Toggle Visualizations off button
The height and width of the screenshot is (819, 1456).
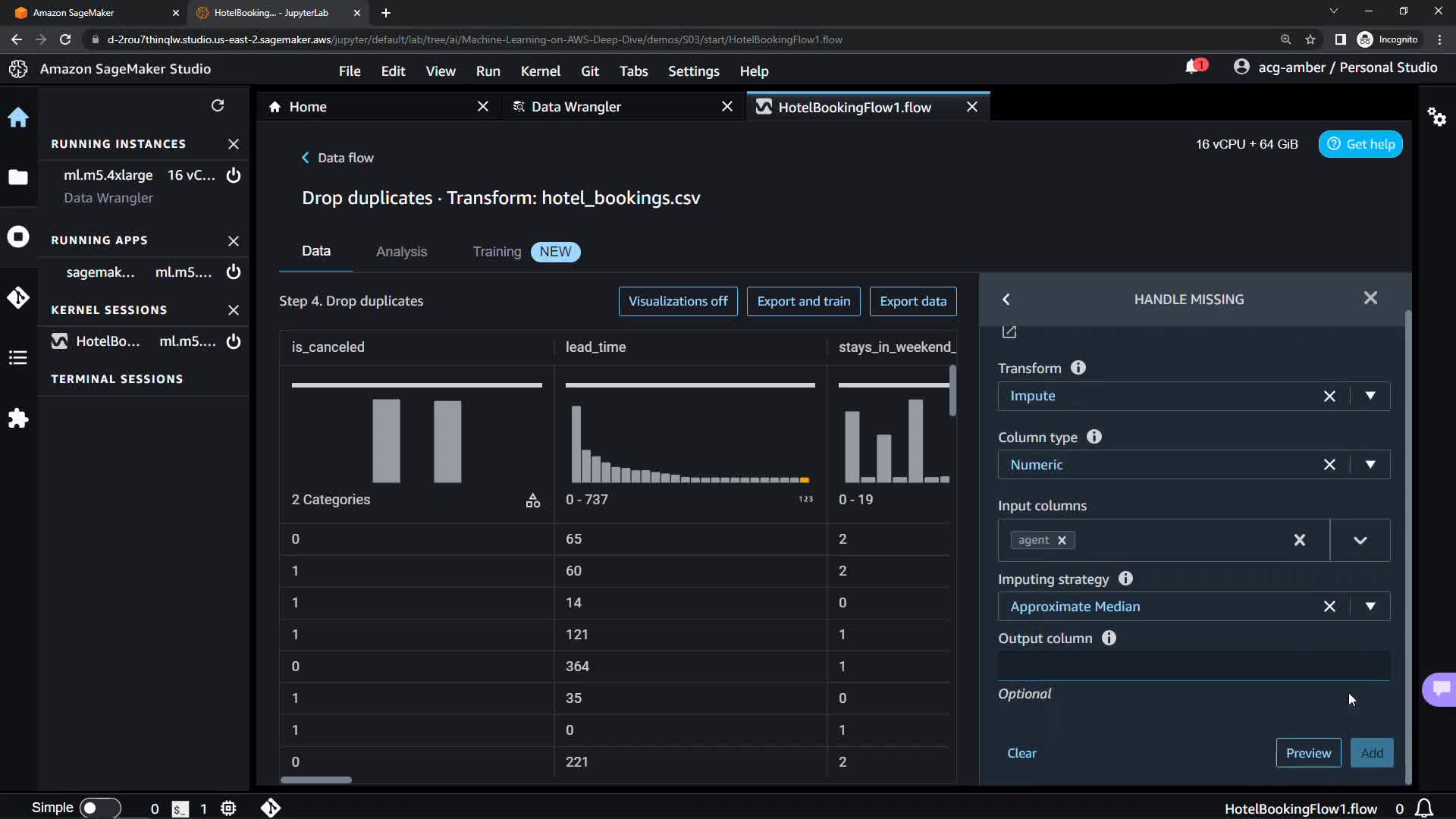[x=677, y=301]
